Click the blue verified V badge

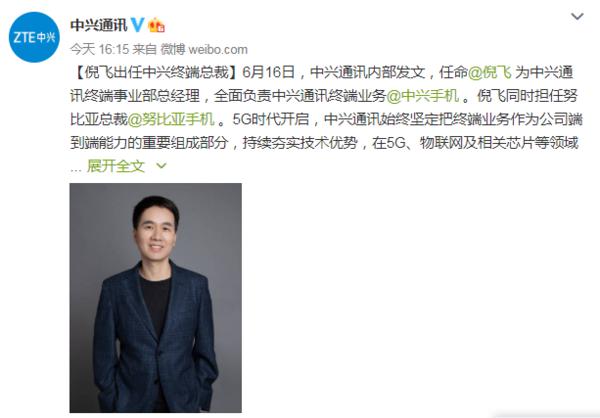(x=137, y=25)
